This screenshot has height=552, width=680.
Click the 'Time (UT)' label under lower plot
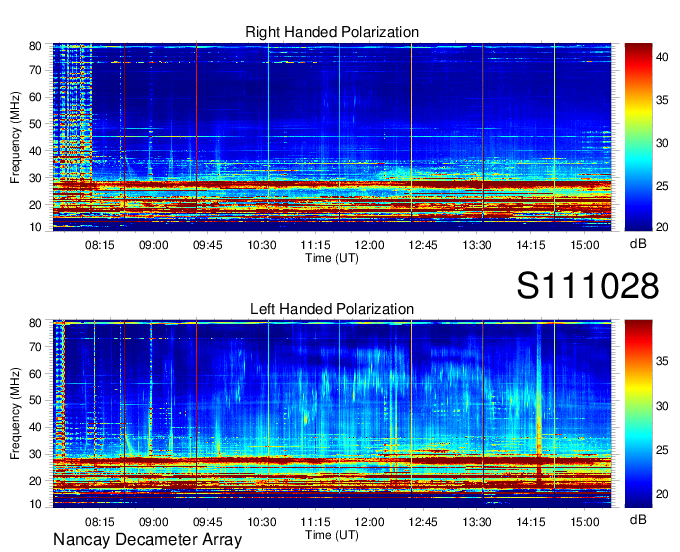(x=332, y=535)
